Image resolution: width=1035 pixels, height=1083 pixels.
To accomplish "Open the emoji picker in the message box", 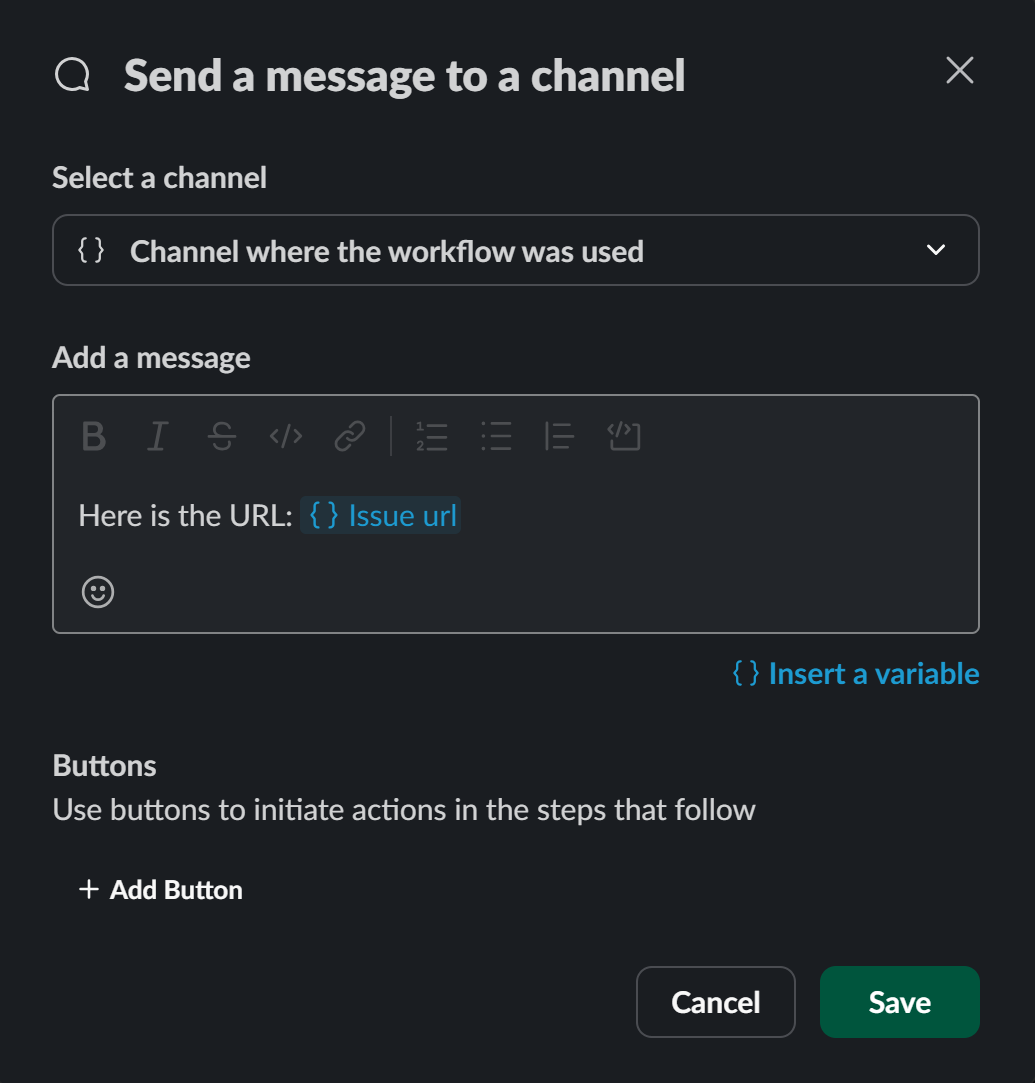I will (97, 592).
